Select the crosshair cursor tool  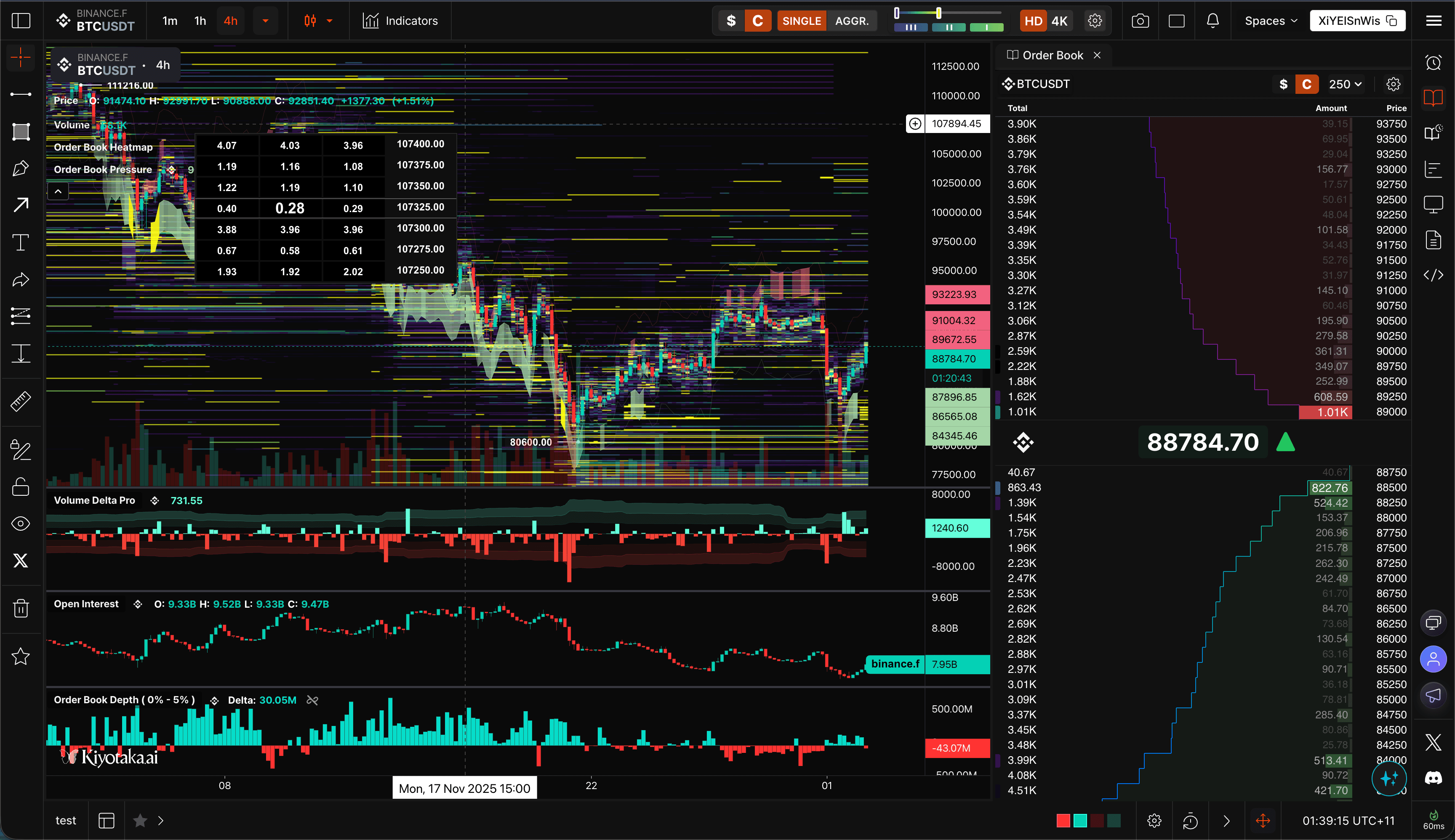point(21,57)
